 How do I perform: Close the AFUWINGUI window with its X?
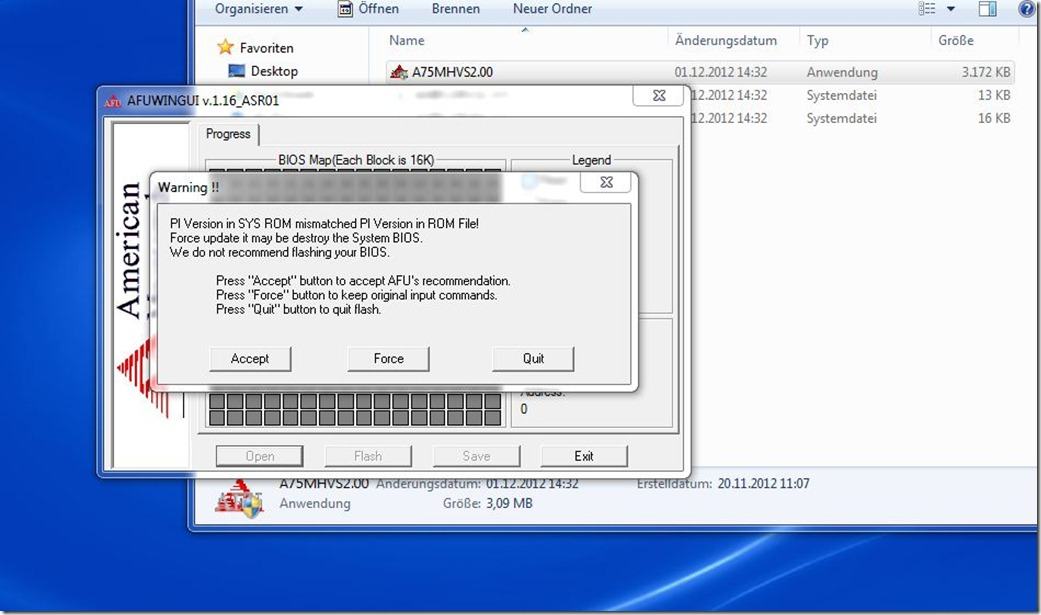(659, 96)
